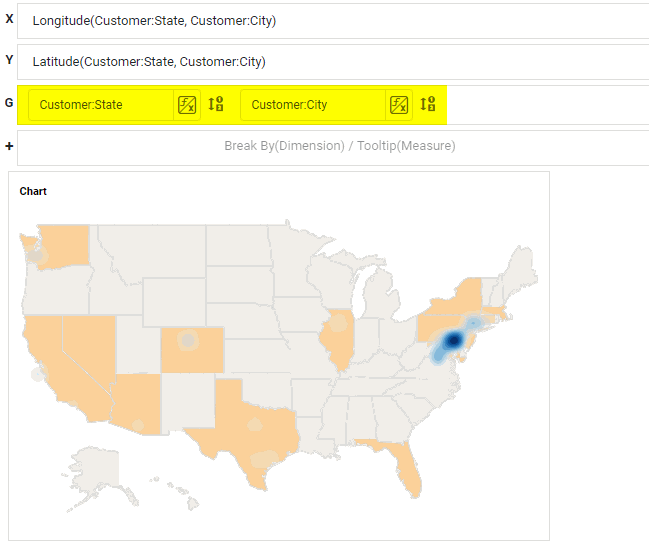Click the Y axis row label
The width and height of the screenshot is (649, 547).
9,60
